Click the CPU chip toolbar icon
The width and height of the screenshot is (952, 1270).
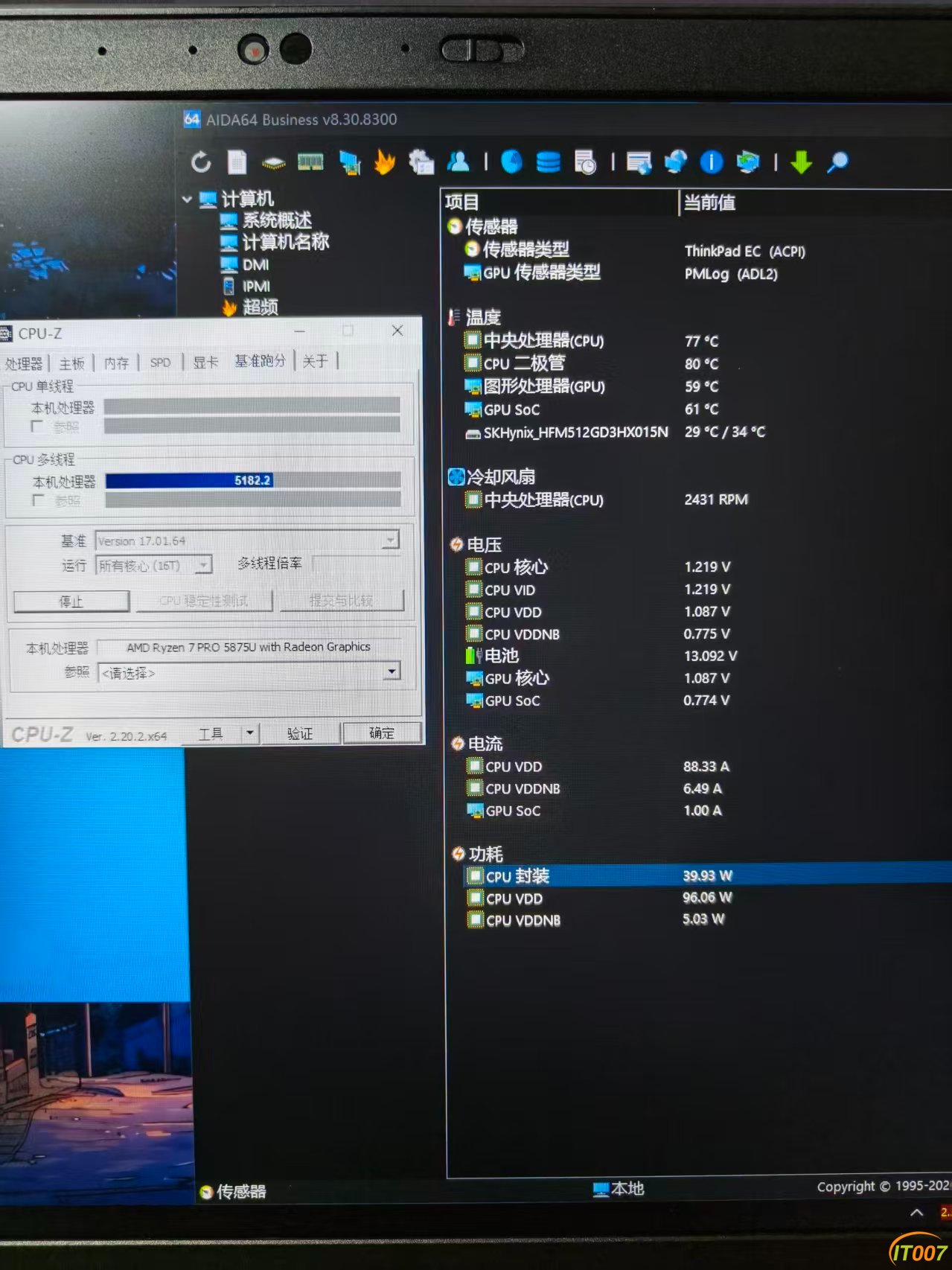[x=273, y=162]
